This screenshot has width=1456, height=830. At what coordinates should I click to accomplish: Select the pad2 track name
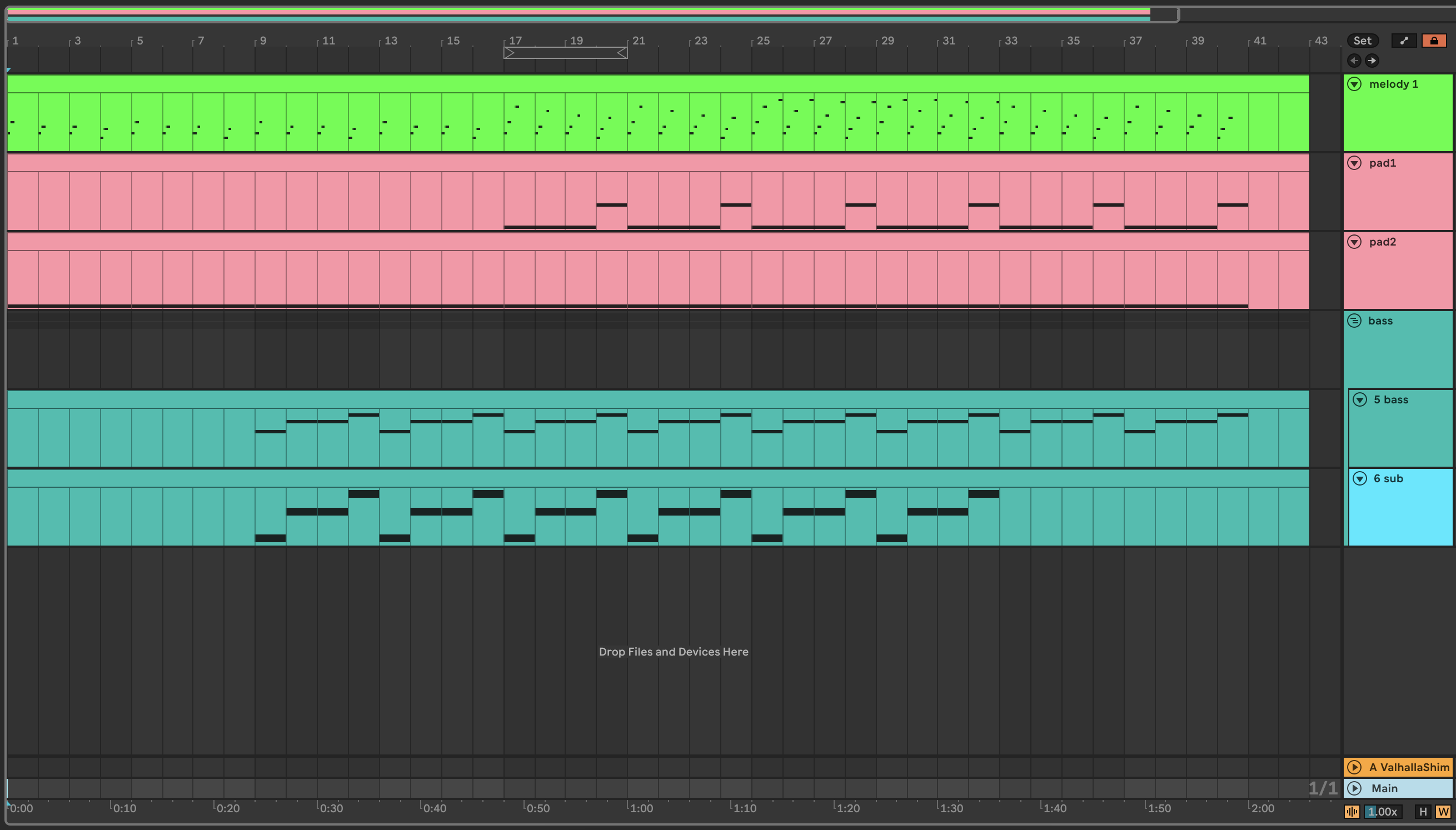(x=1383, y=242)
